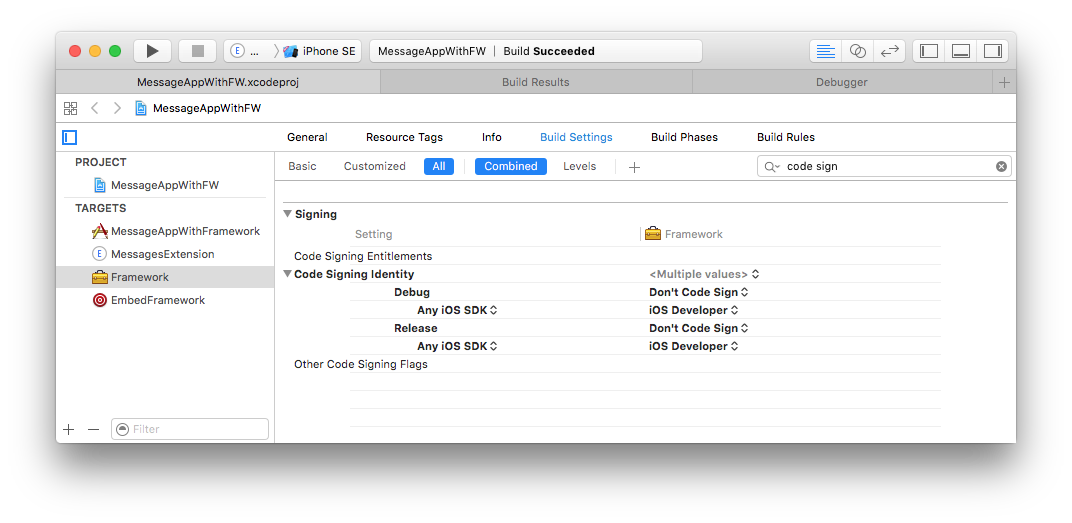
Task: Switch to Build Results tab
Action: pyautogui.click(x=536, y=82)
